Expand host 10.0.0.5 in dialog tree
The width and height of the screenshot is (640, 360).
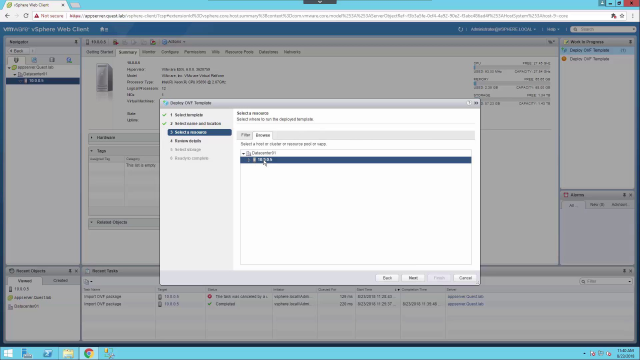[x=249, y=160]
